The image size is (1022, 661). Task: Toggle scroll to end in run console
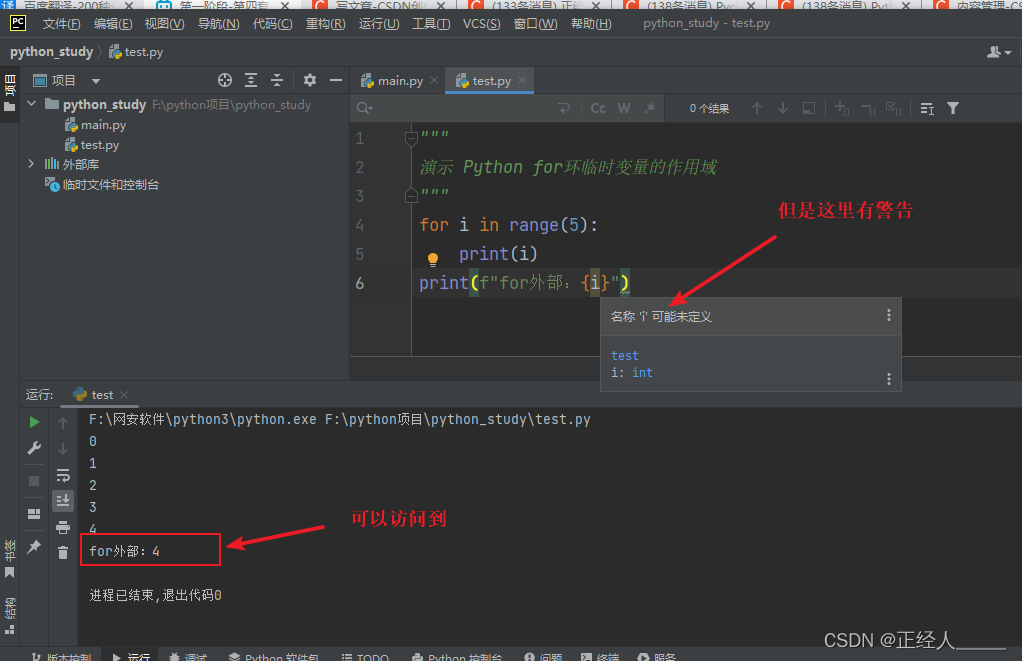[x=63, y=501]
